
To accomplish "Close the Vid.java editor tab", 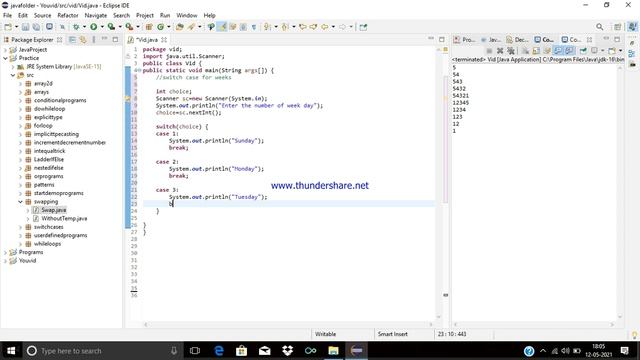I will pyautogui.click(x=164, y=40).
